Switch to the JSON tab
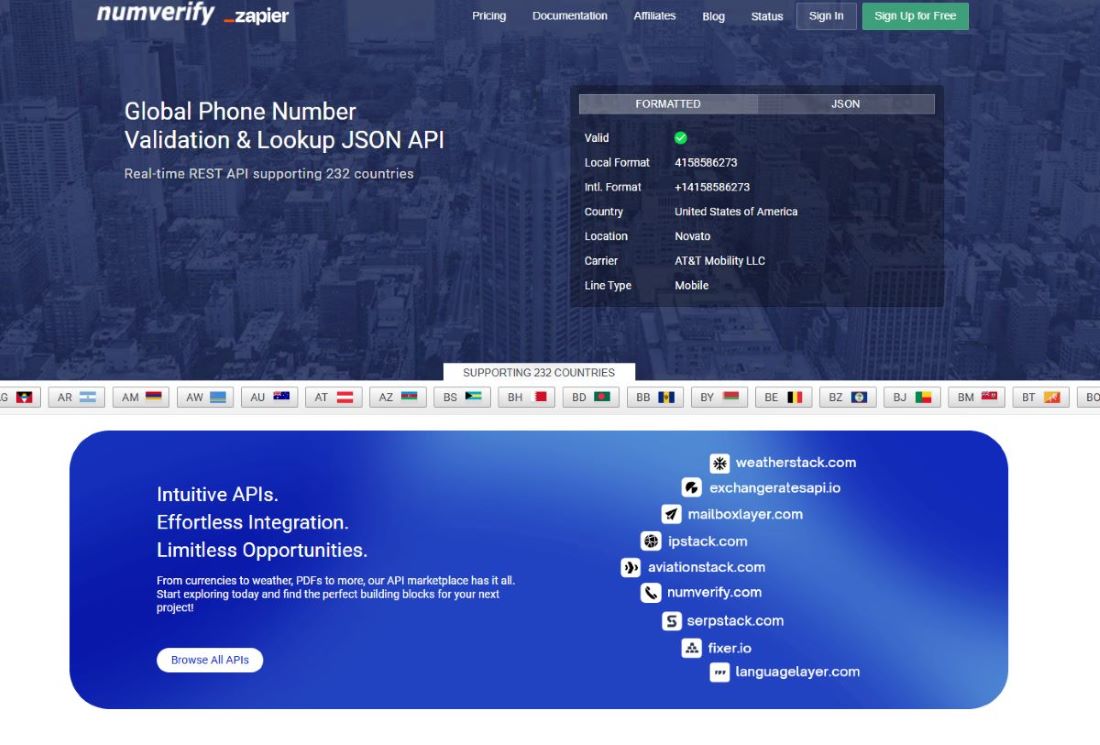Screen dimensions: 1100x745 pos(845,103)
